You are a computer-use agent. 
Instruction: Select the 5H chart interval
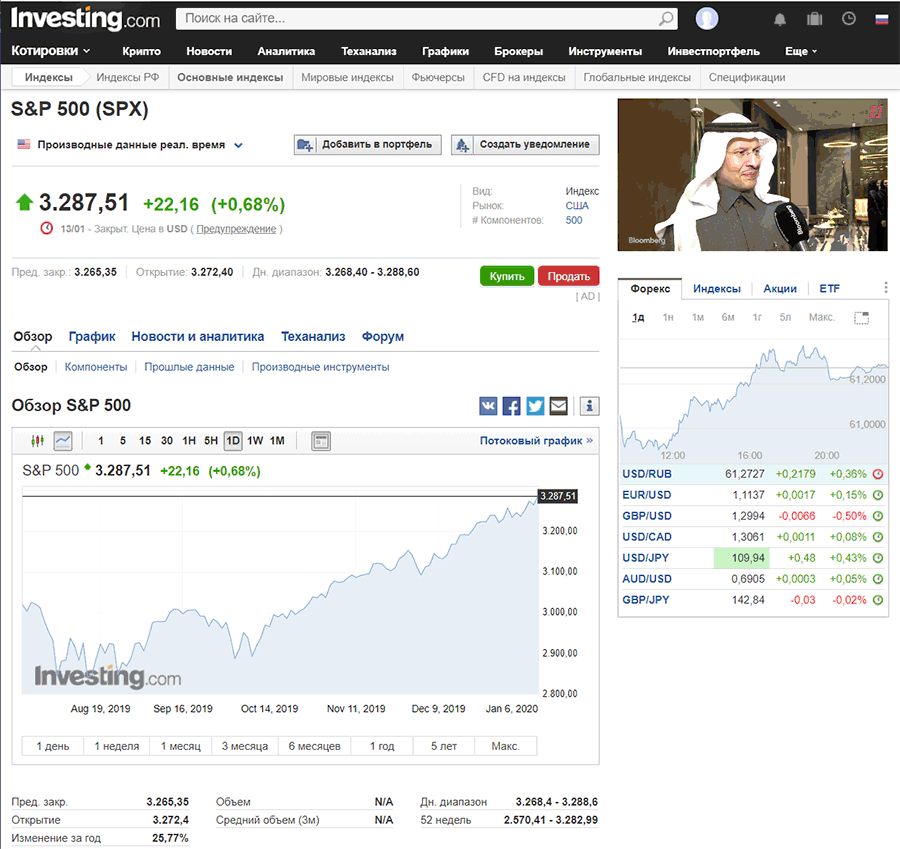211,441
